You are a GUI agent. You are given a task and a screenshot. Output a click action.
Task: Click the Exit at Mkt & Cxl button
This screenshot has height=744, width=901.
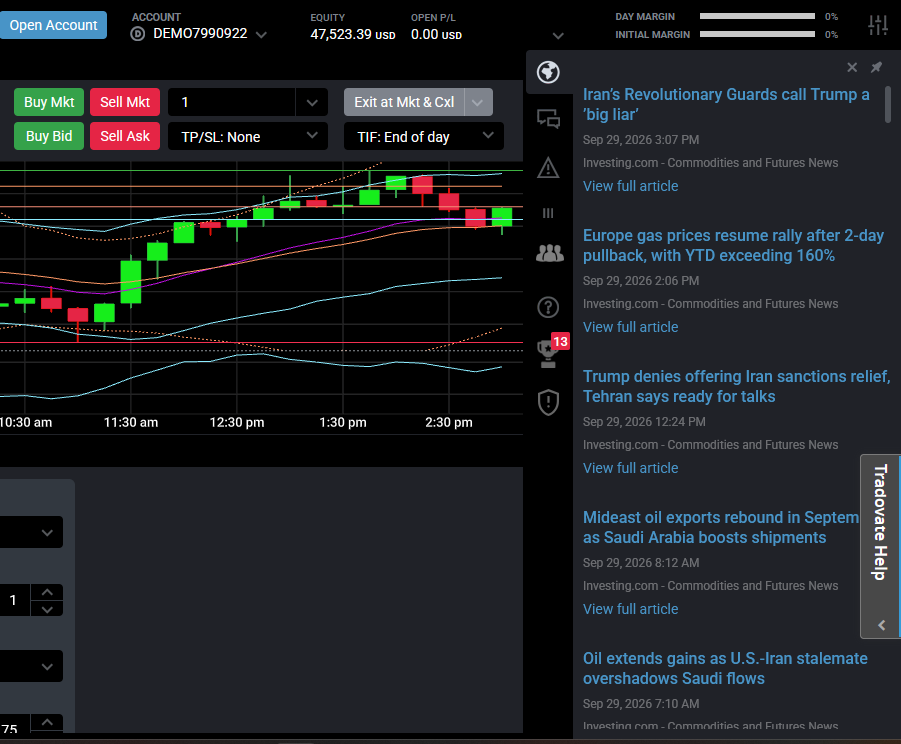pyautogui.click(x=404, y=102)
